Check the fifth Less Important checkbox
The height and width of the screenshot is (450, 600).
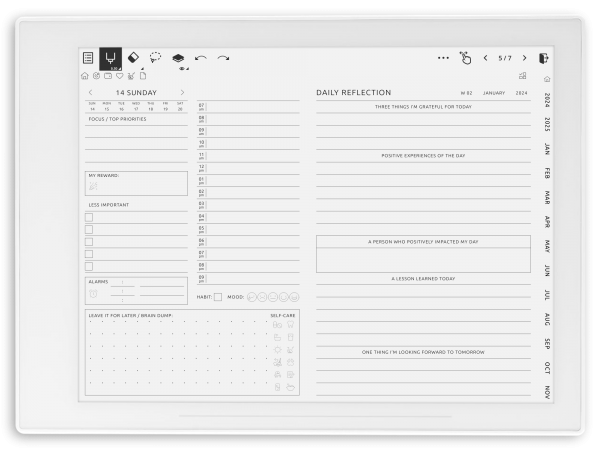(89, 266)
